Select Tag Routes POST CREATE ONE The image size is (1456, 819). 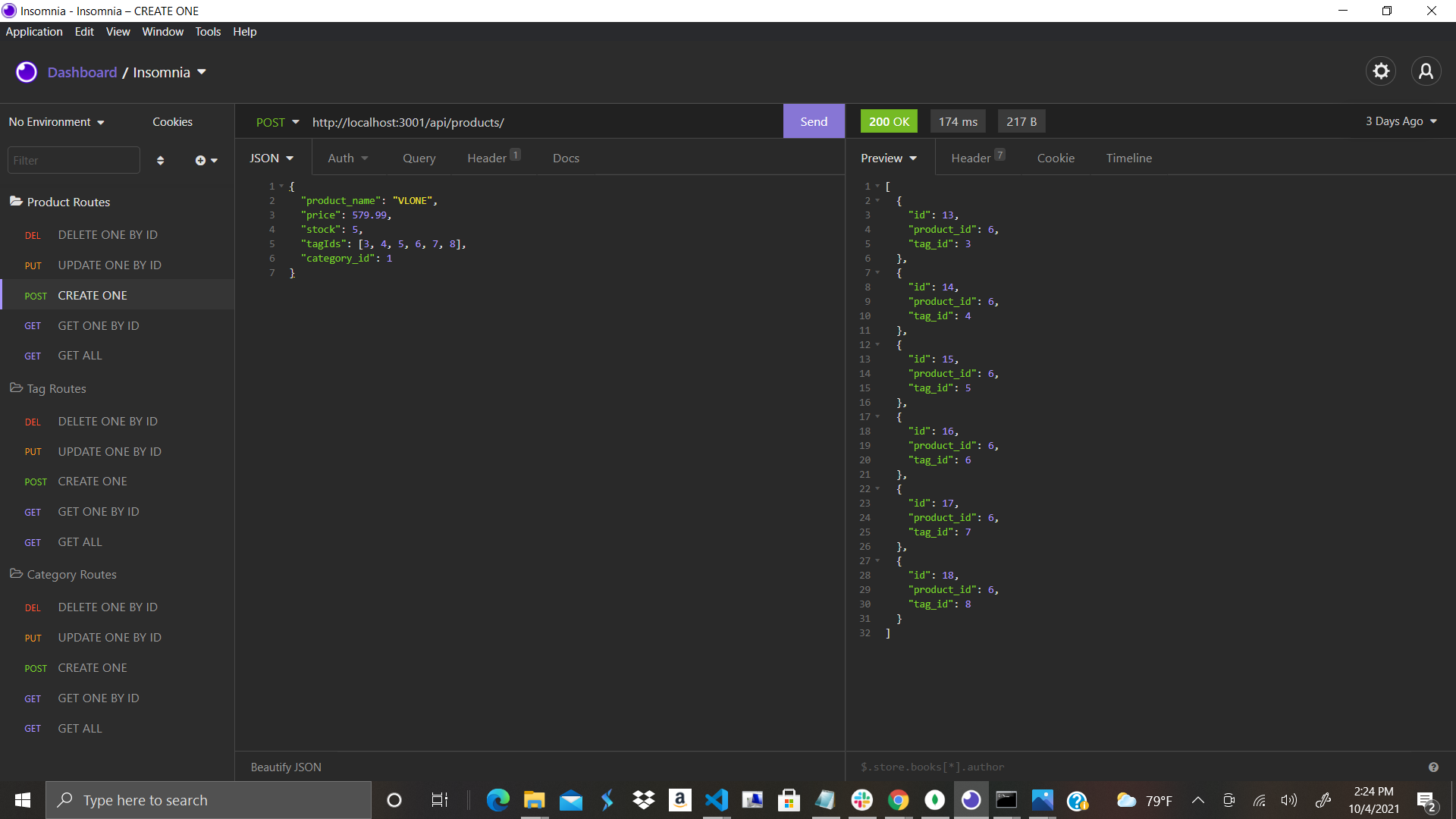(118, 482)
